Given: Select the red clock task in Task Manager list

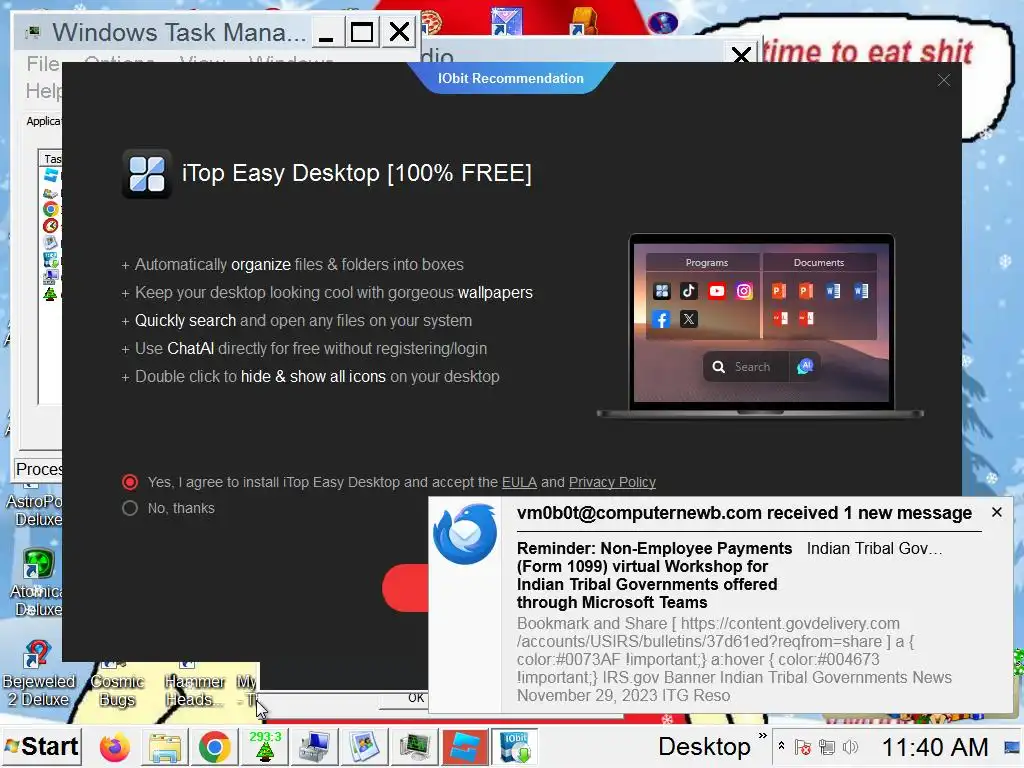Looking at the screenshot, I should click(x=51, y=226).
